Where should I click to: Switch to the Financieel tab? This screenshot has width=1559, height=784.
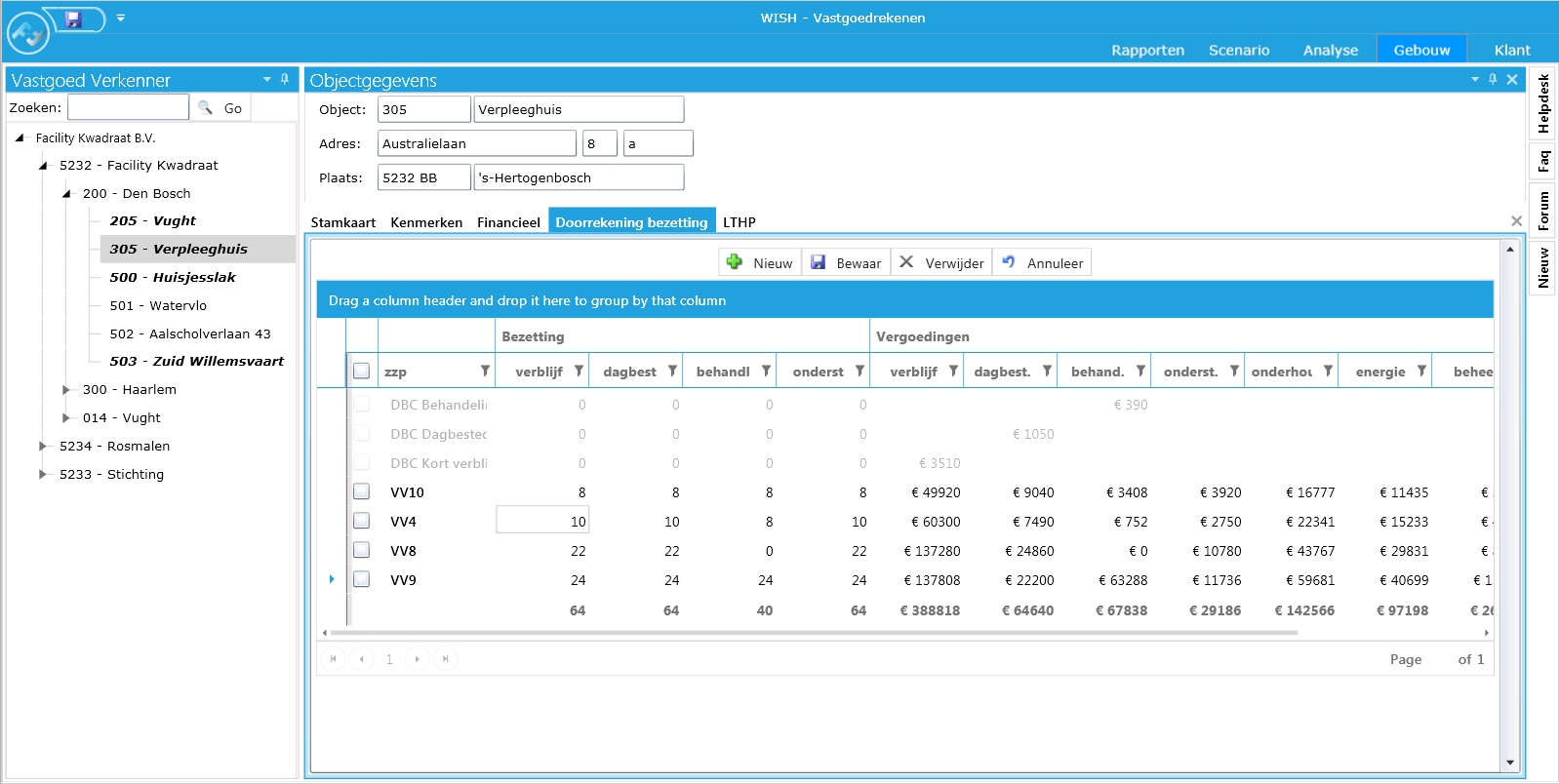click(508, 222)
